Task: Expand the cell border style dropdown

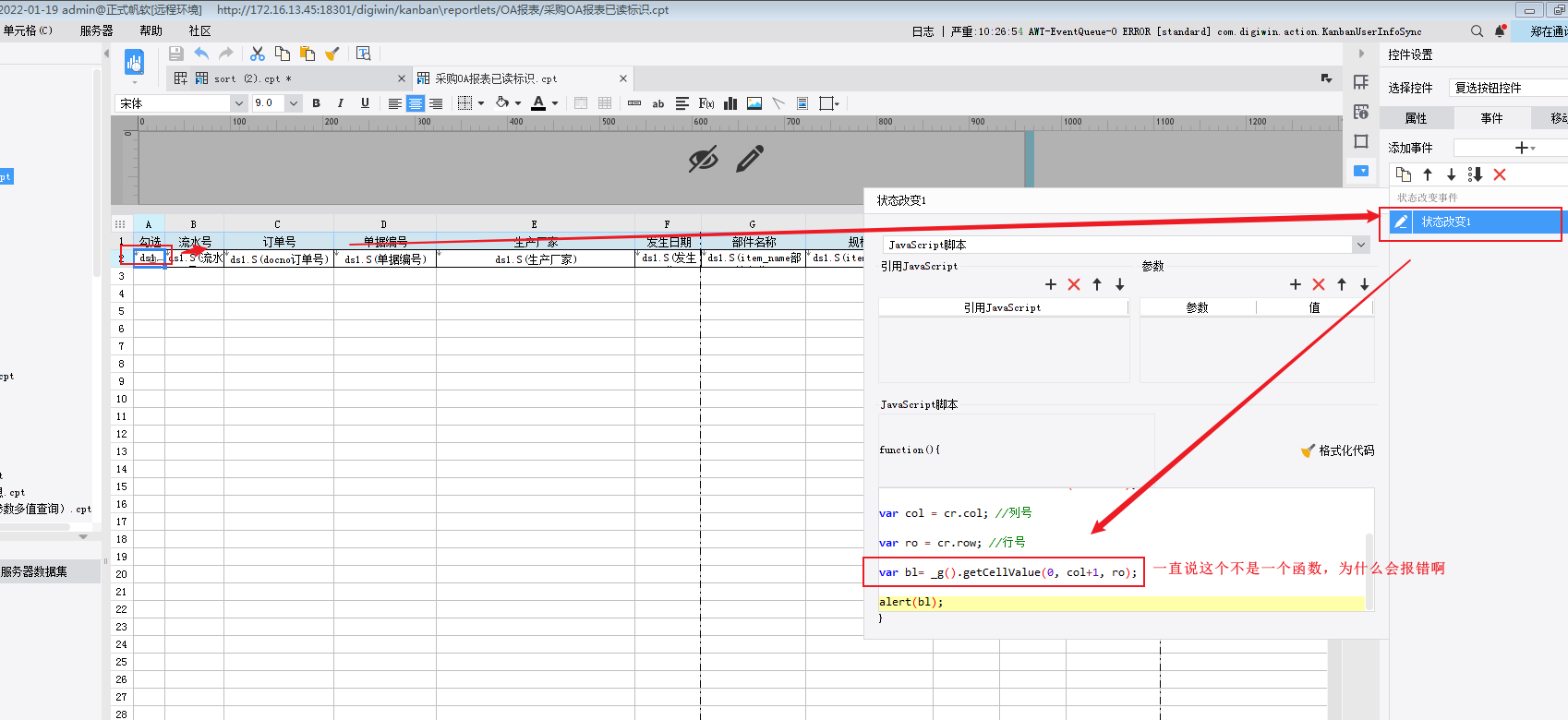Action: pyautogui.click(x=481, y=103)
